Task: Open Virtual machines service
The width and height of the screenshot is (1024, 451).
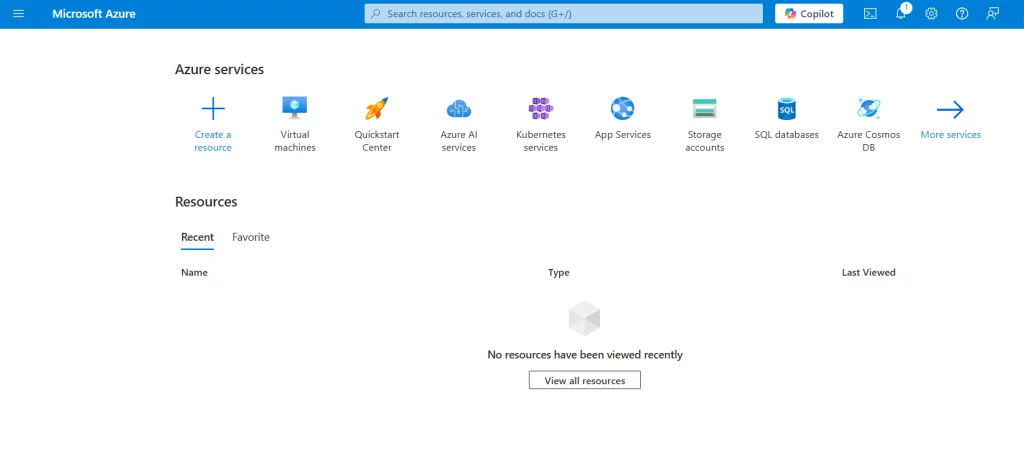Action: pyautogui.click(x=295, y=109)
